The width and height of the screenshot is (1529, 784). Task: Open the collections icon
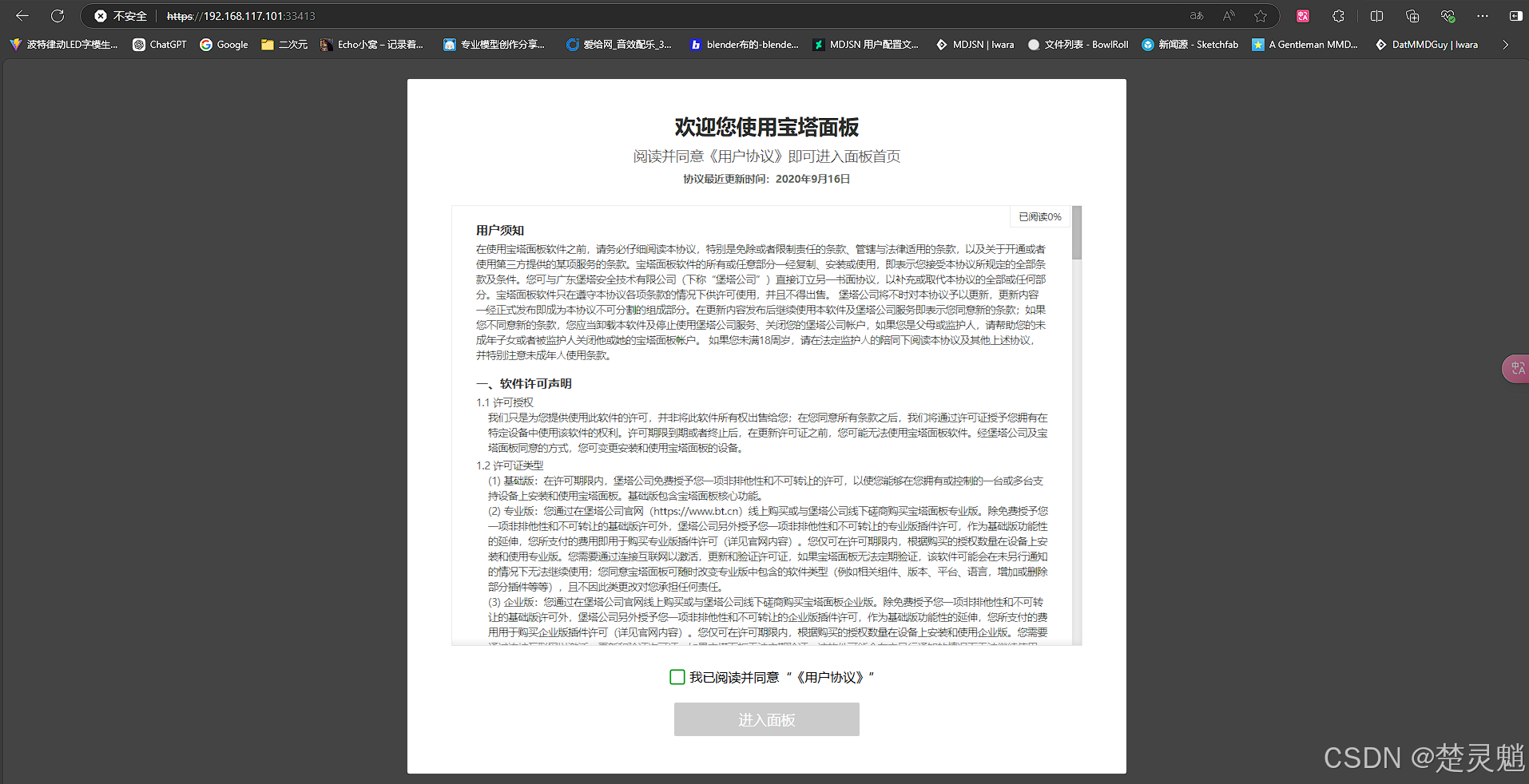pos(1412,16)
